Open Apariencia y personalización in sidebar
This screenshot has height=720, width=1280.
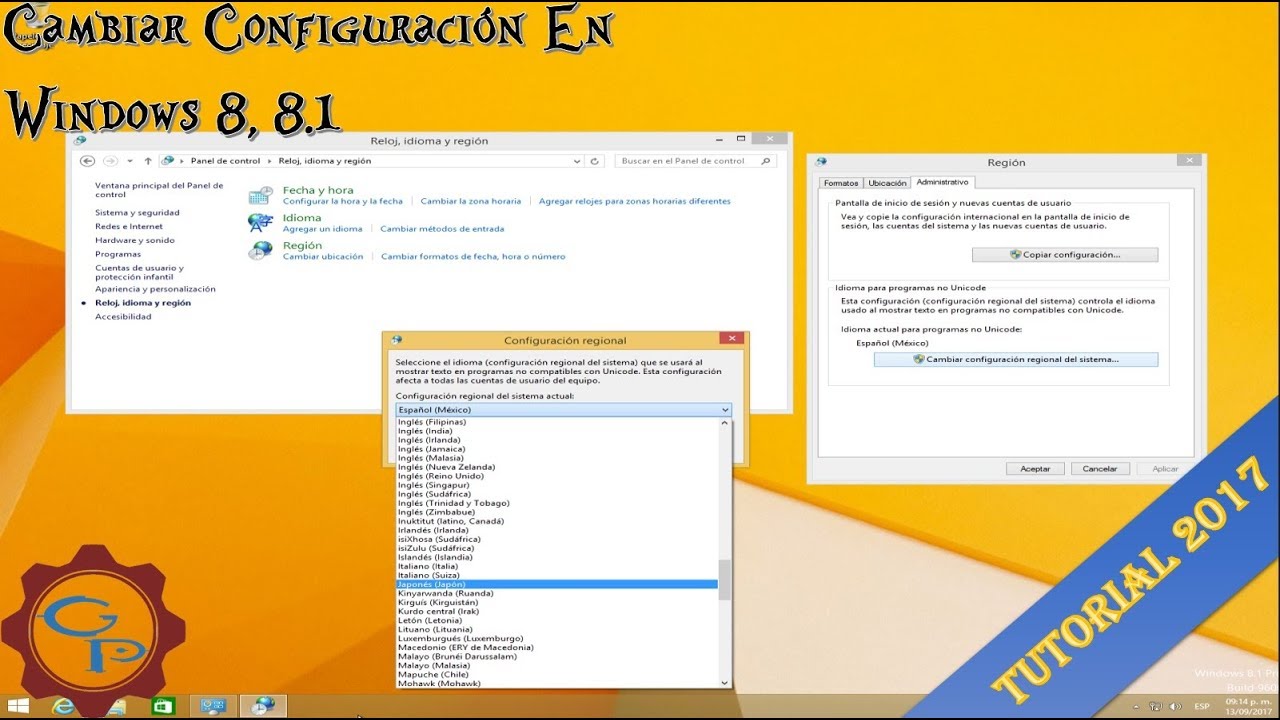point(155,289)
